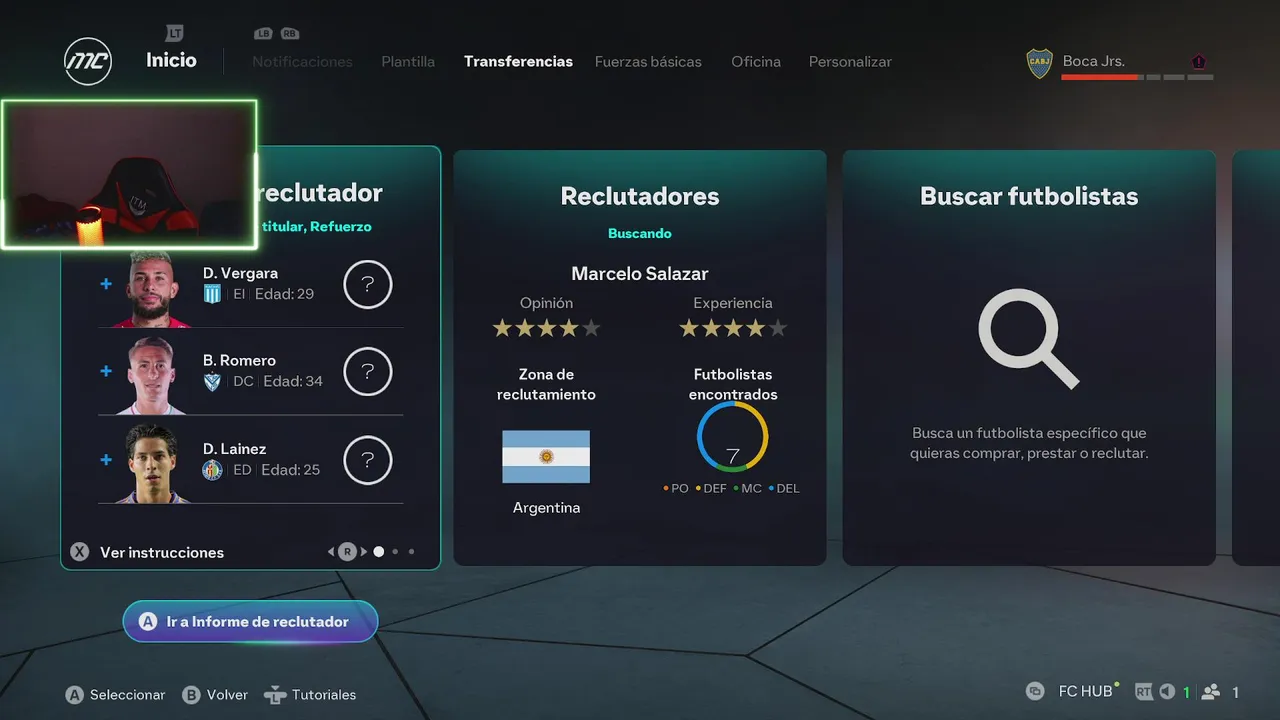The height and width of the screenshot is (720, 1280).
Task: Click the Futbolistas encontrados ring chart
Action: 733,437
